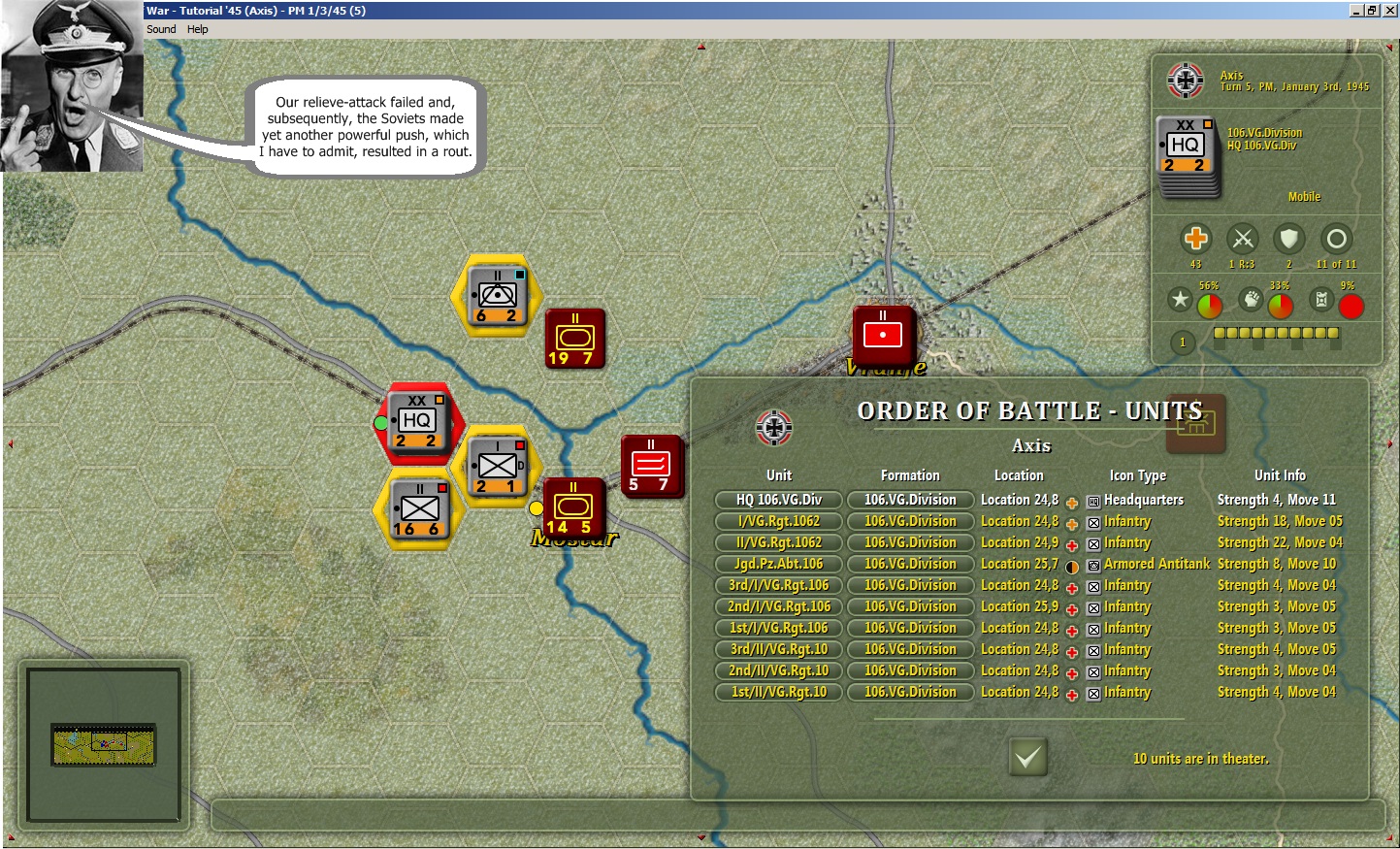Image resolution: width=1400 pixels, height=849 pixels.
Task: Click the "Formation" column header
Action: pyautogui.click(x=910, y=475)
